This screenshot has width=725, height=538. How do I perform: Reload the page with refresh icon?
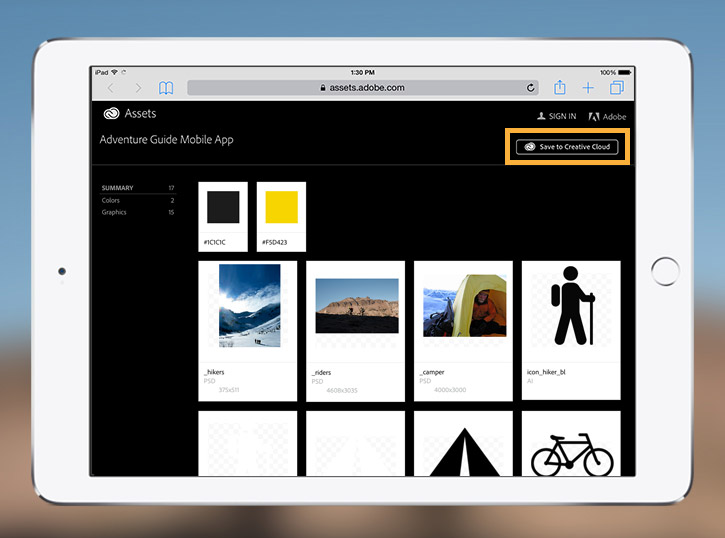(x=530, y=87)
